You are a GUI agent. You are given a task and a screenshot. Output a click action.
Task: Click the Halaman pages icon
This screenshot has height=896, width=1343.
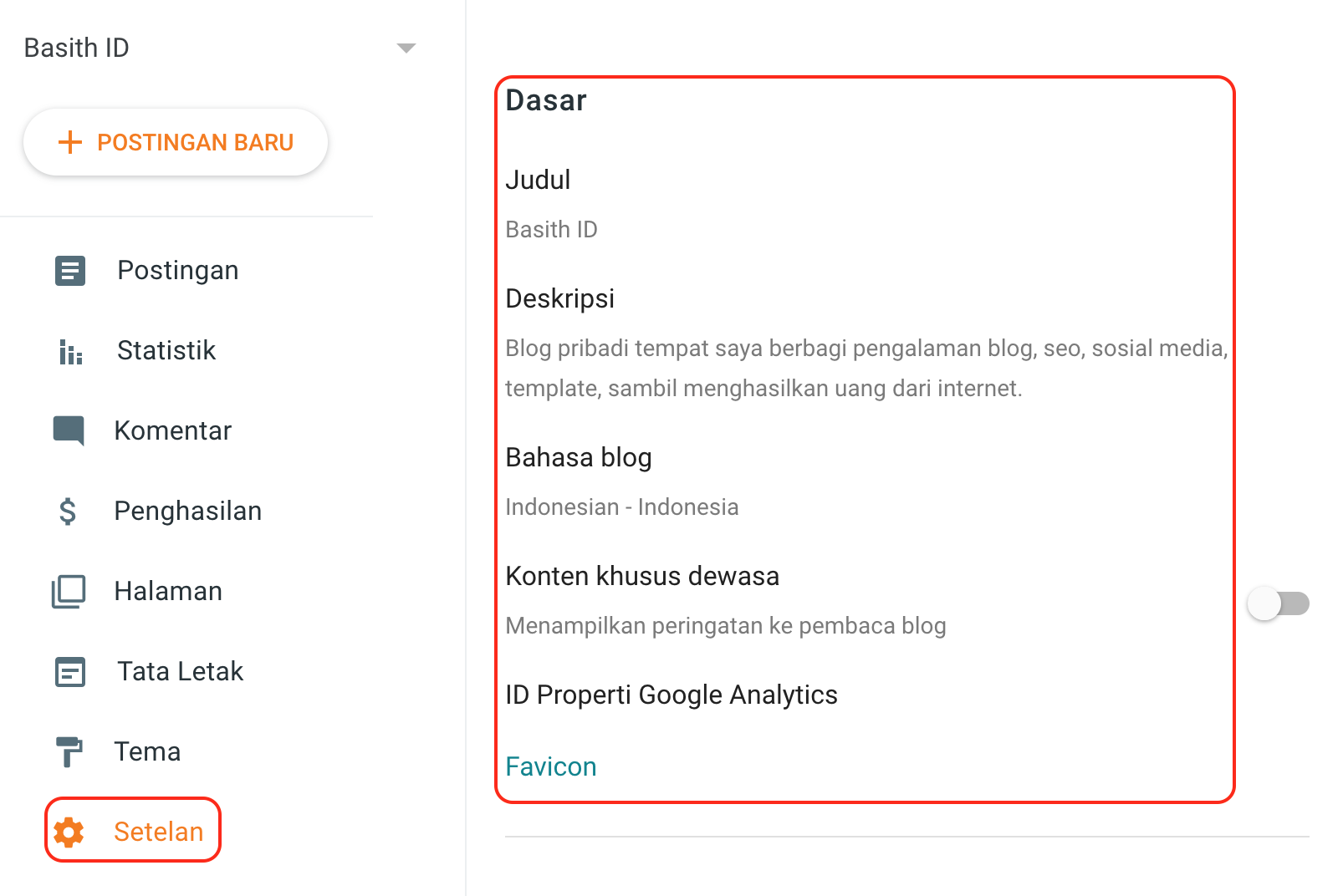click(69, 591)
